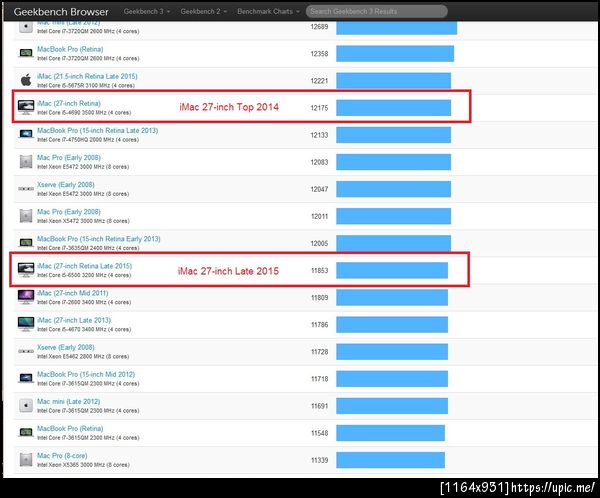Click the MacBook Pro Early 2013 row icon
This screenshot has width=600, height=498.
click(x=26, y=242)
